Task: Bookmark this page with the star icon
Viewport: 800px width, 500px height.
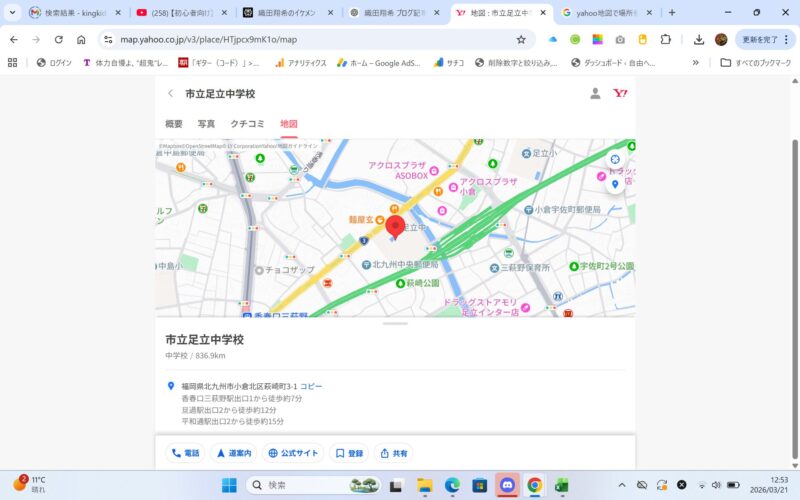Action: point(521,39)
